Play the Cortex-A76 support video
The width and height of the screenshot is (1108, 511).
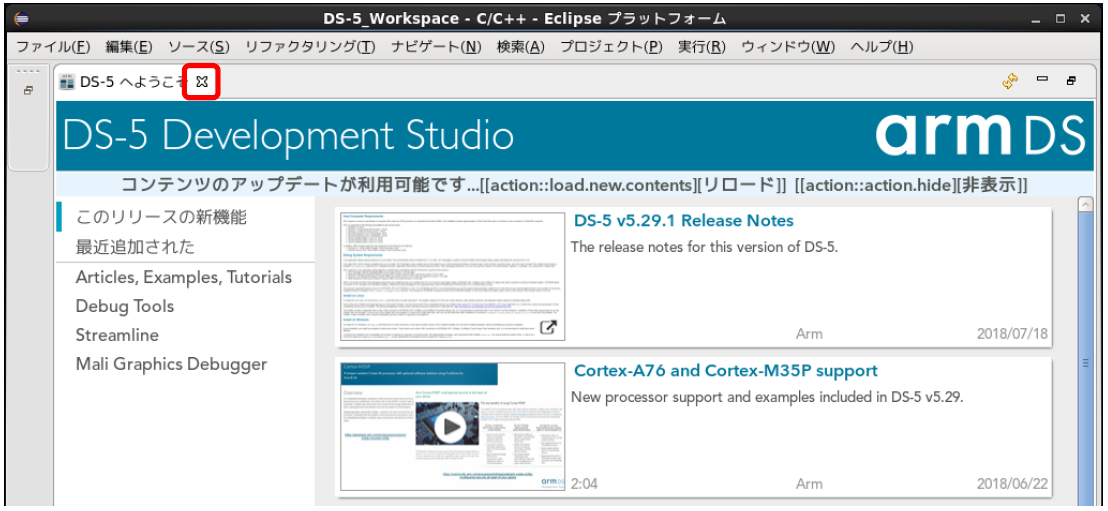pyautogui.click(x=451, y=427)
